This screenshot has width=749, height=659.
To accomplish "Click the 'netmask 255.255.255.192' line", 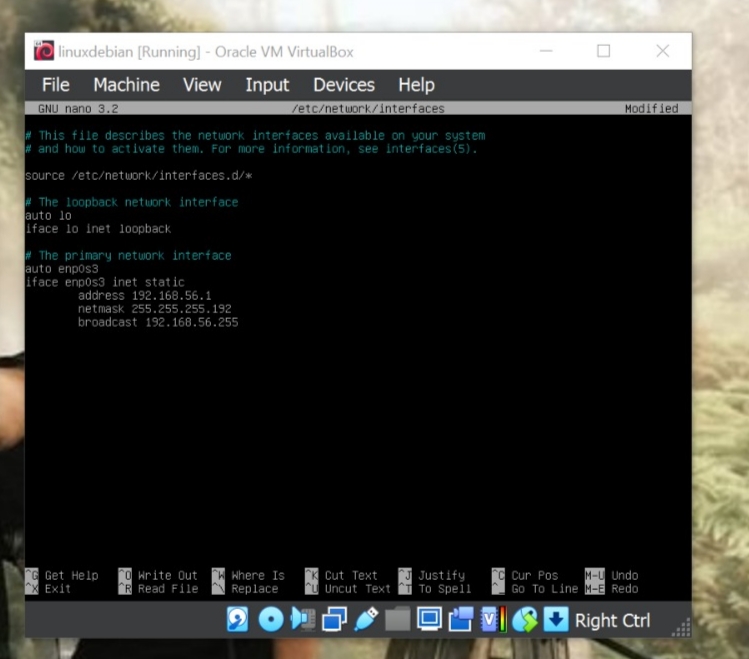I will (154, 309).
